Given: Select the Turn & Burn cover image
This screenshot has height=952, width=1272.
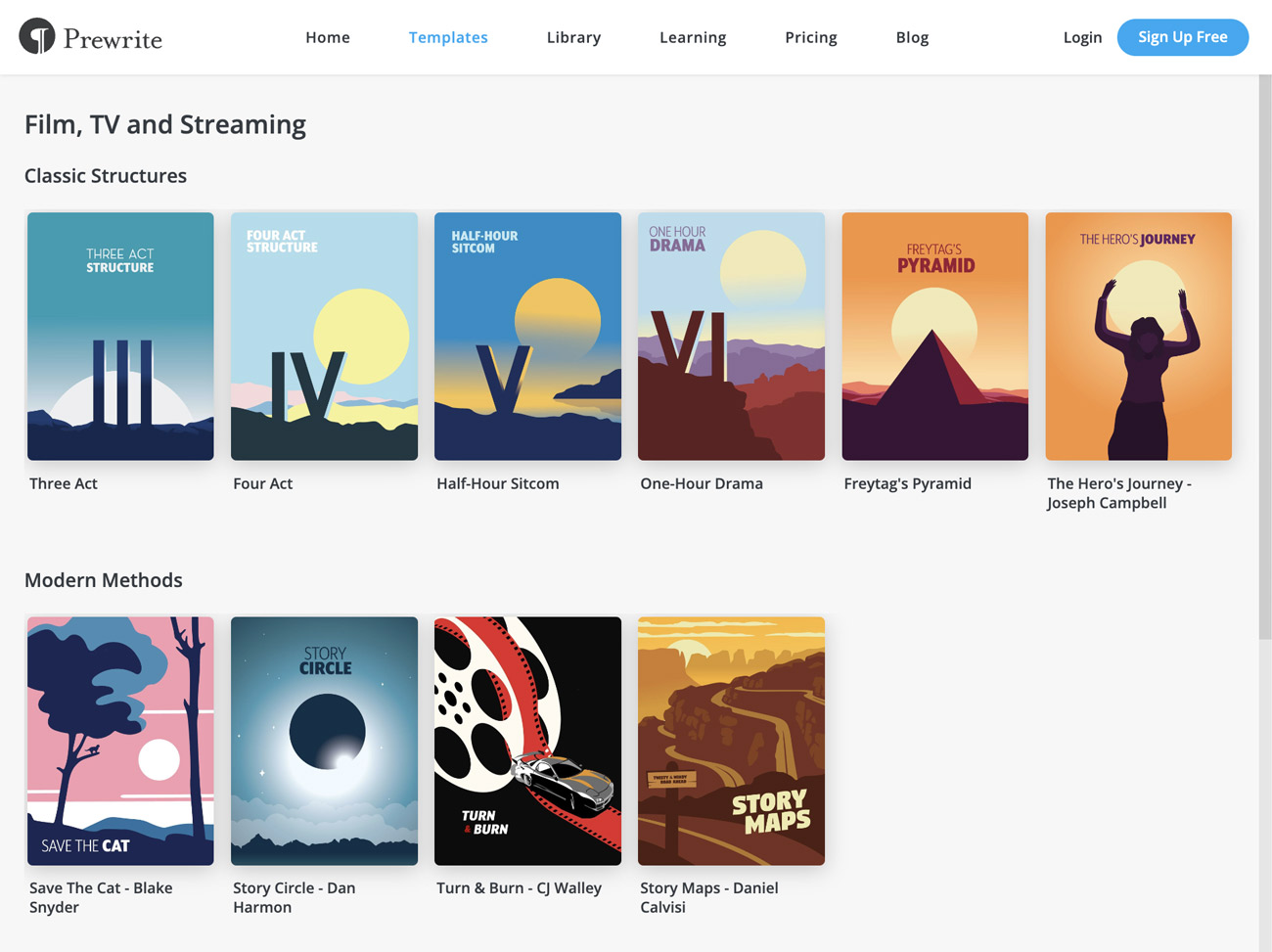Looking at the screenshot, I should coord(527,741).
